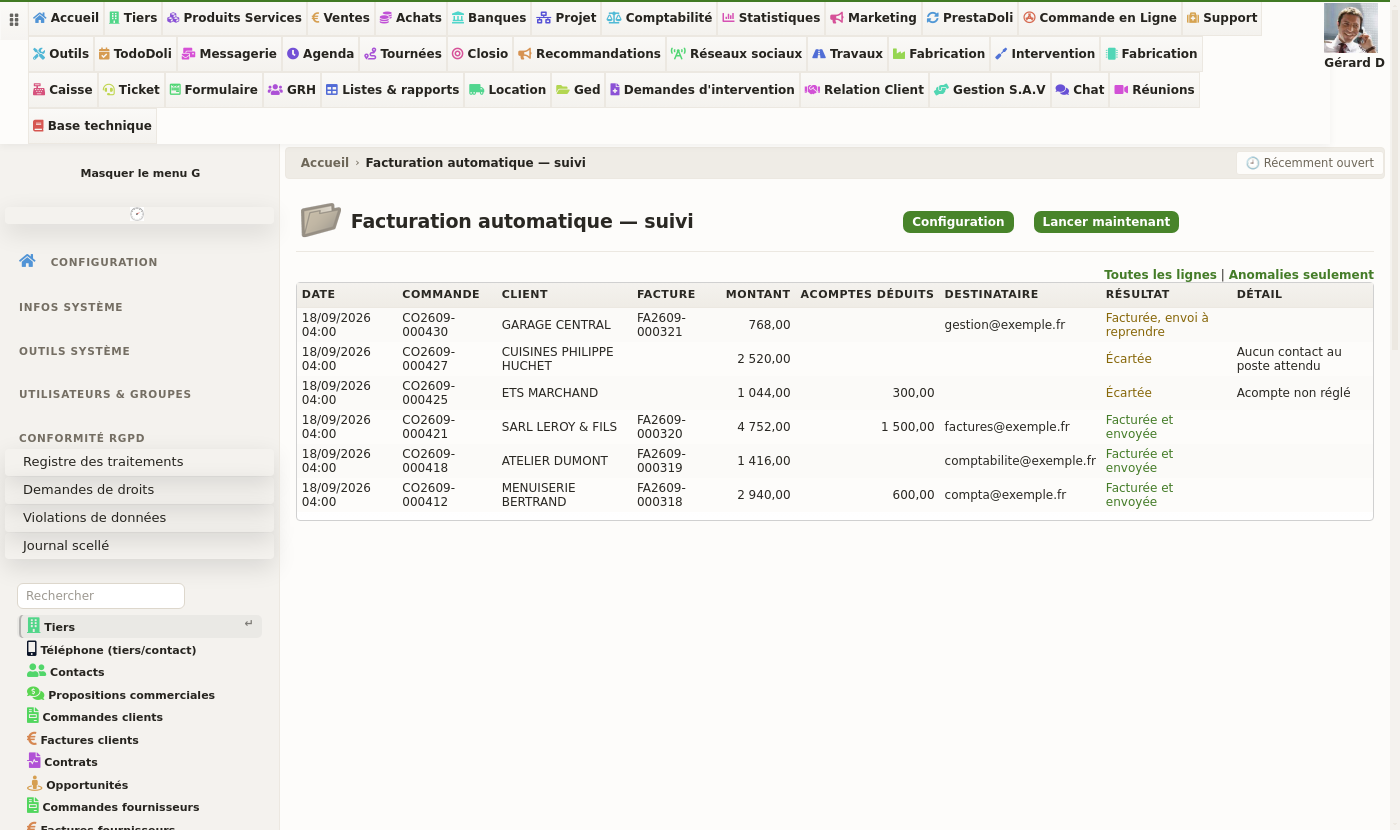Open Journal scellé entry
Viewport: 1400px width, 830px height.
[x=139, y=546]
